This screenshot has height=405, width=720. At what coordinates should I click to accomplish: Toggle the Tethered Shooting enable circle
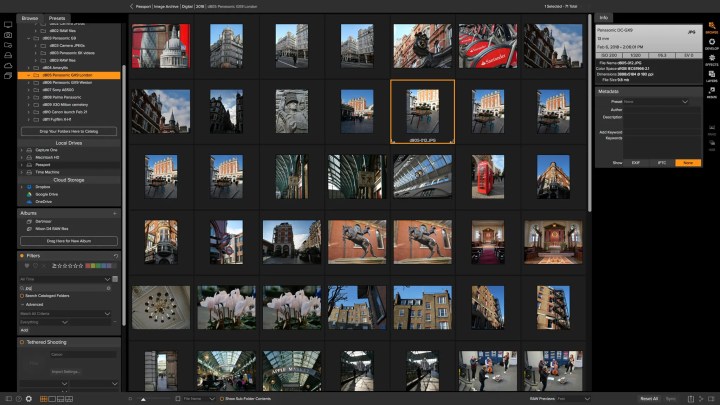(22, 342)
